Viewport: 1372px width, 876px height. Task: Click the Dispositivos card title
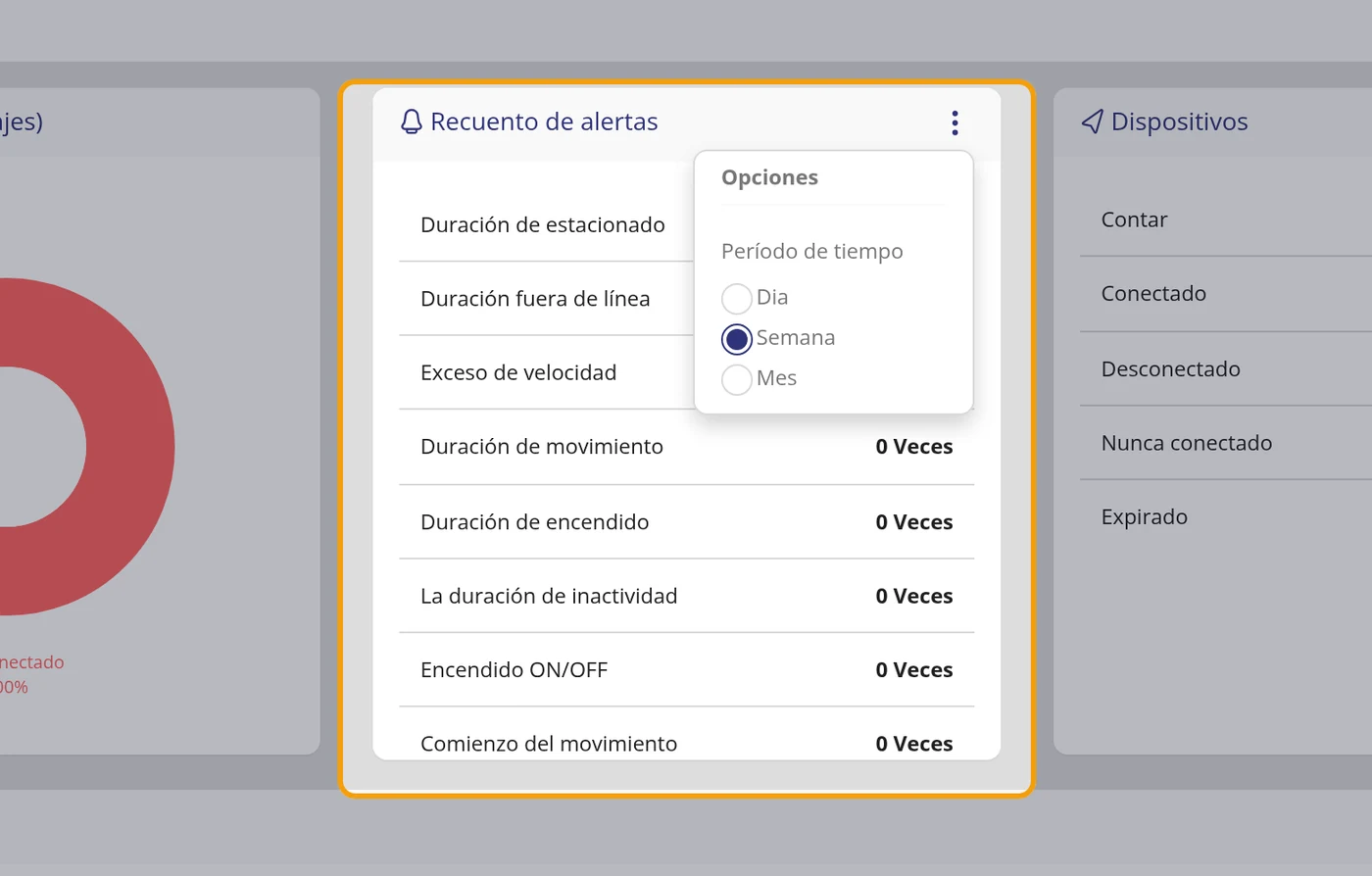click(x=1179, y=122)
